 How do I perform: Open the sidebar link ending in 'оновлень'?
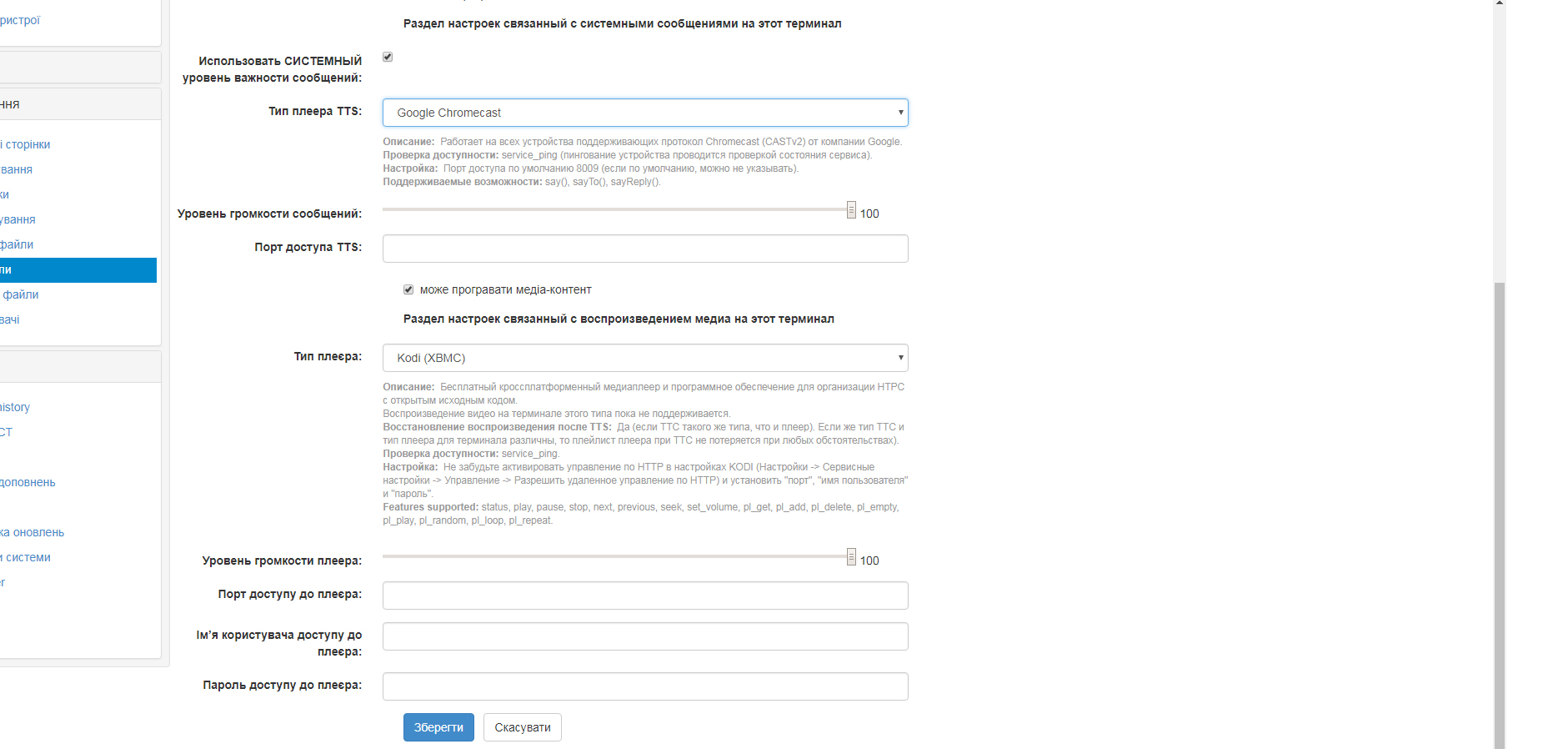33,532
